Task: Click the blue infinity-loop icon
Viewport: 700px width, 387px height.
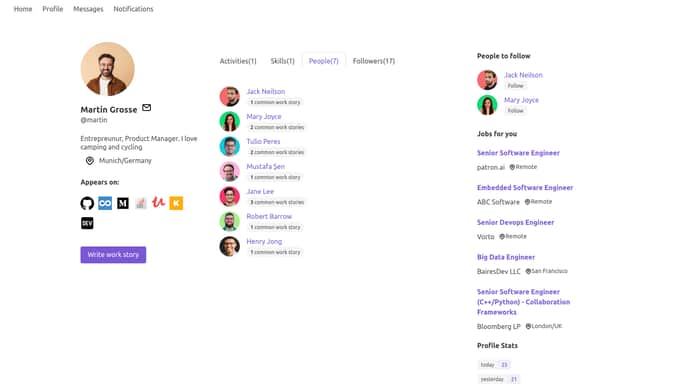Action: click(x=105, y=204)
